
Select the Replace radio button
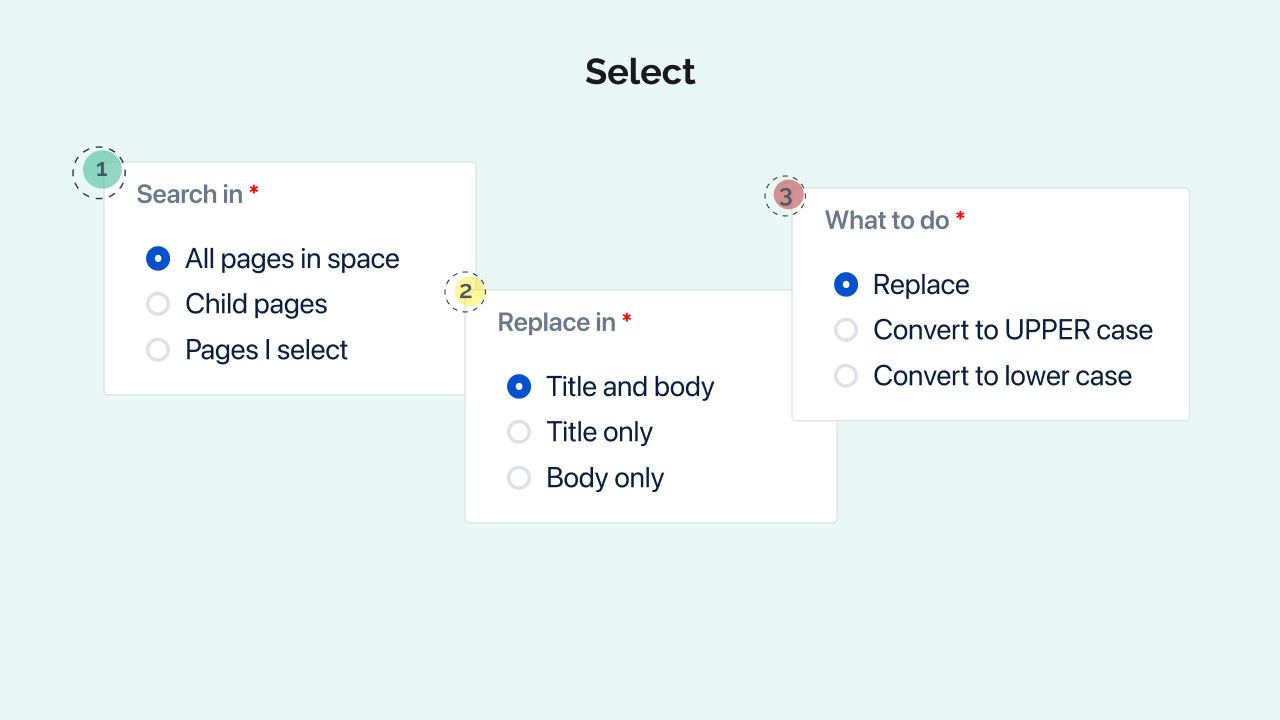click(x=846, y=285)
